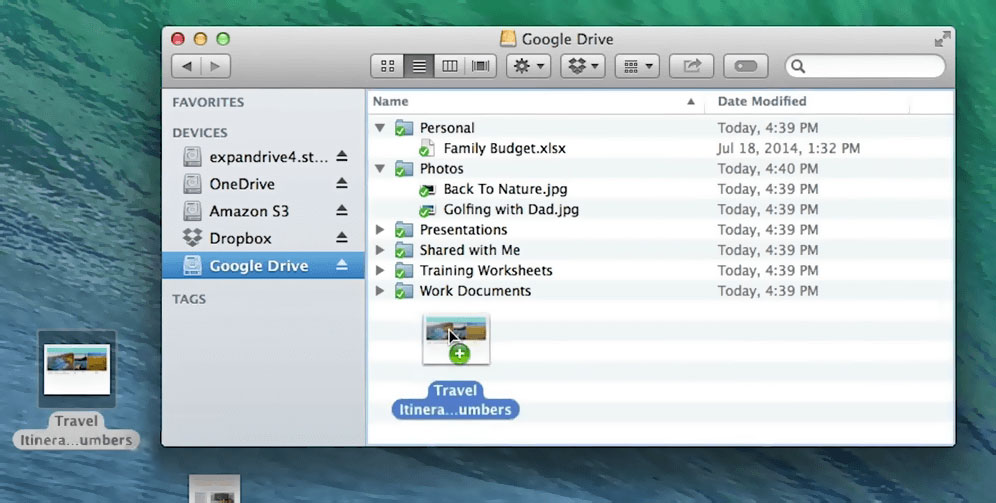The width and height of the screenshot is (996, 503).
Task: Enter fullscreen with top-right arrows
Action: coord(941,39)
